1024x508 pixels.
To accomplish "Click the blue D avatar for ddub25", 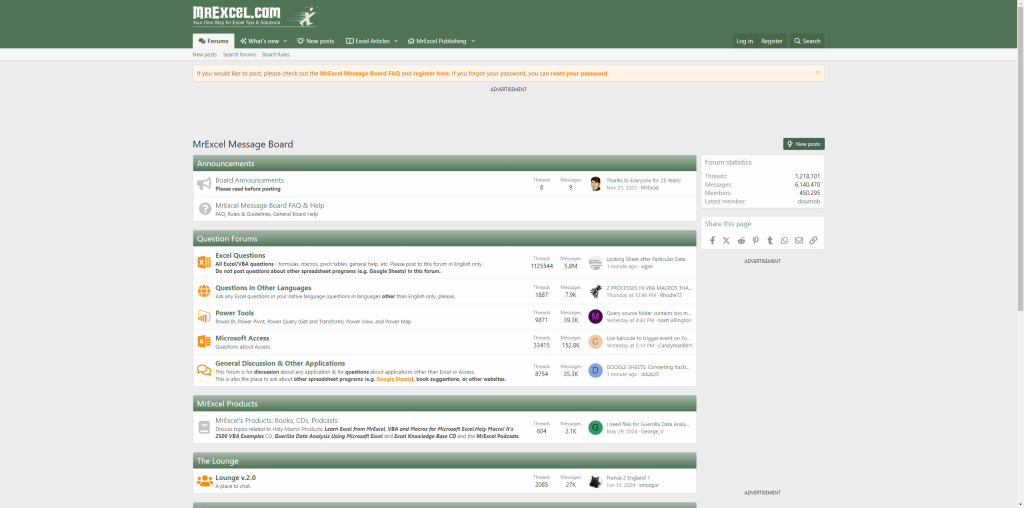I will [x=595, y=370].
